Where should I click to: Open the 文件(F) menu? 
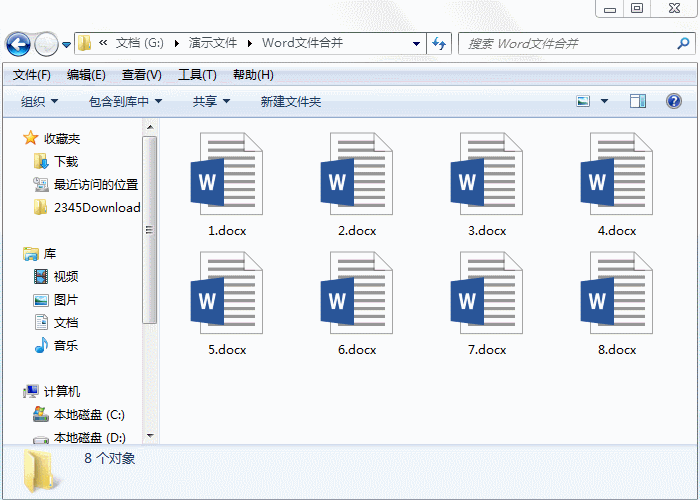[31, 75]
